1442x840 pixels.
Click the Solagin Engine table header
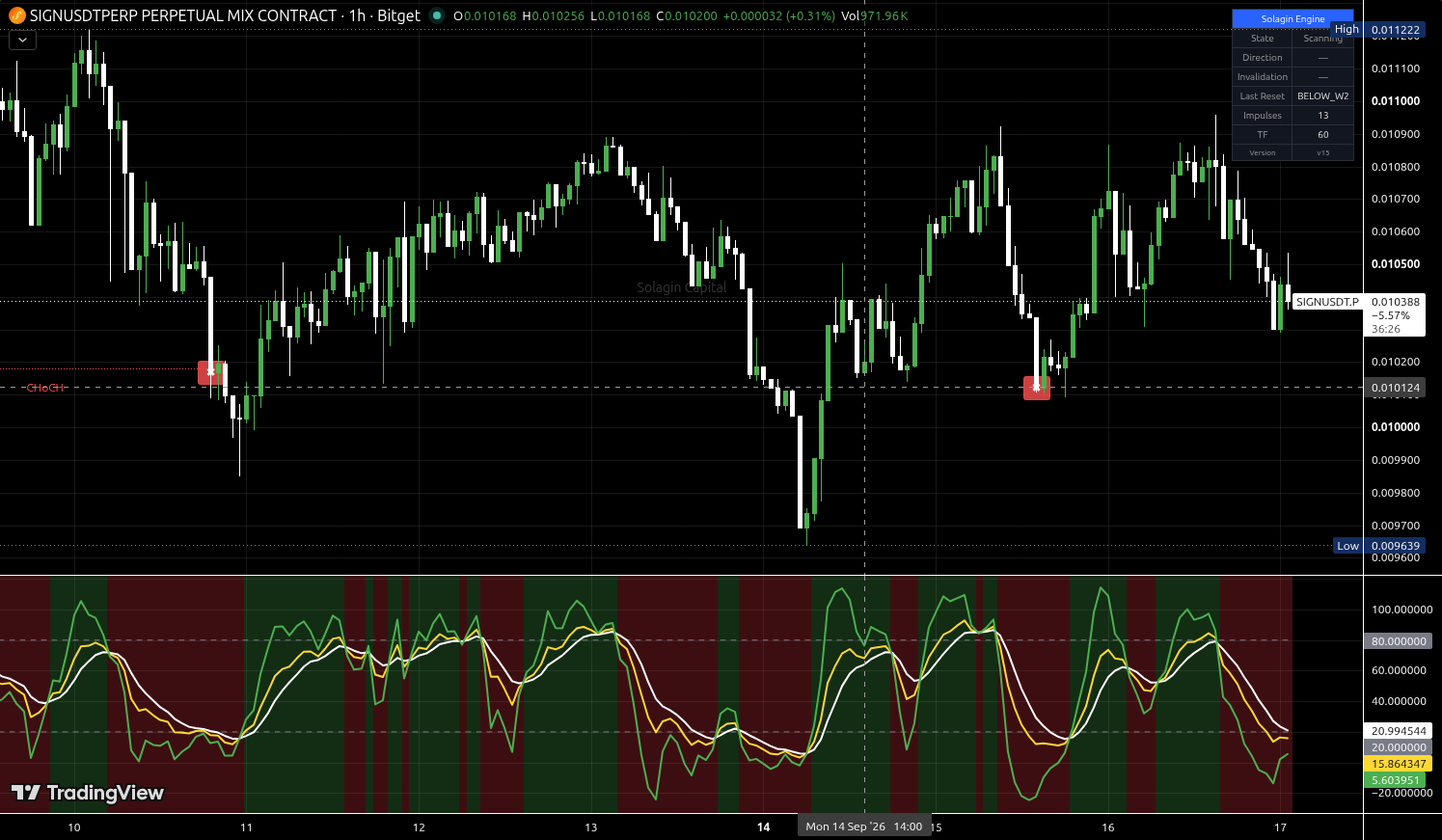(1292, 19)
